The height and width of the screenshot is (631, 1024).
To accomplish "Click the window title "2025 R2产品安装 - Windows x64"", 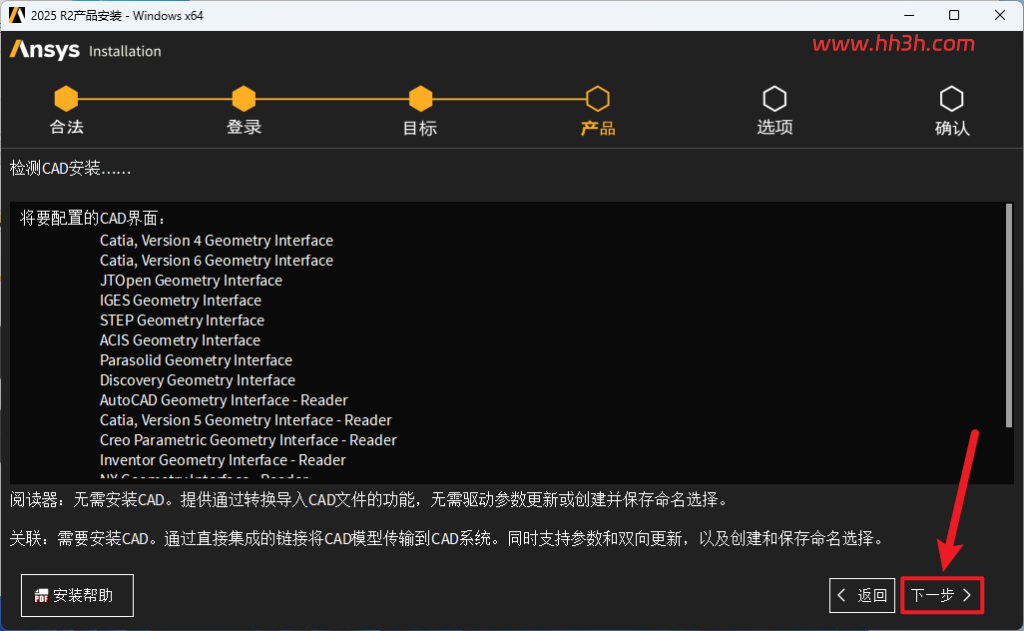I will tap(117, 15).
